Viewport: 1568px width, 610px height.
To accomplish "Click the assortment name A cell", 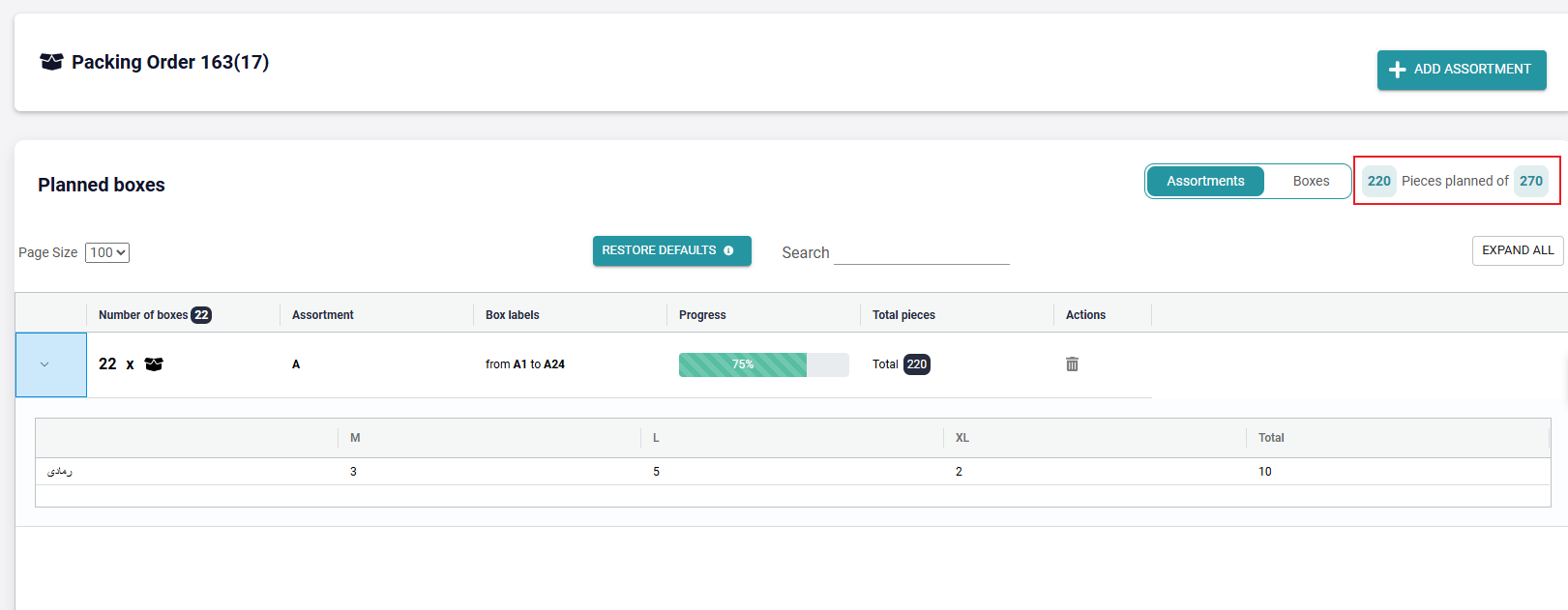I will pyautogui.click(x=296, y=364).
